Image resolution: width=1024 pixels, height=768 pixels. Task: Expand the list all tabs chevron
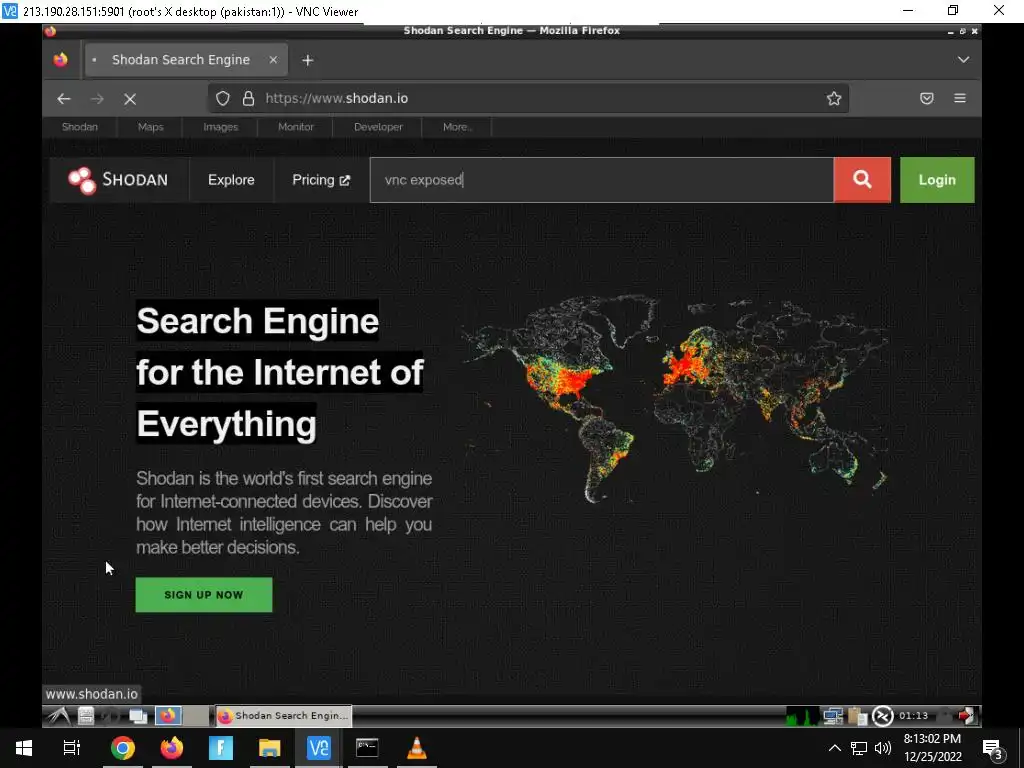point(963,59)
